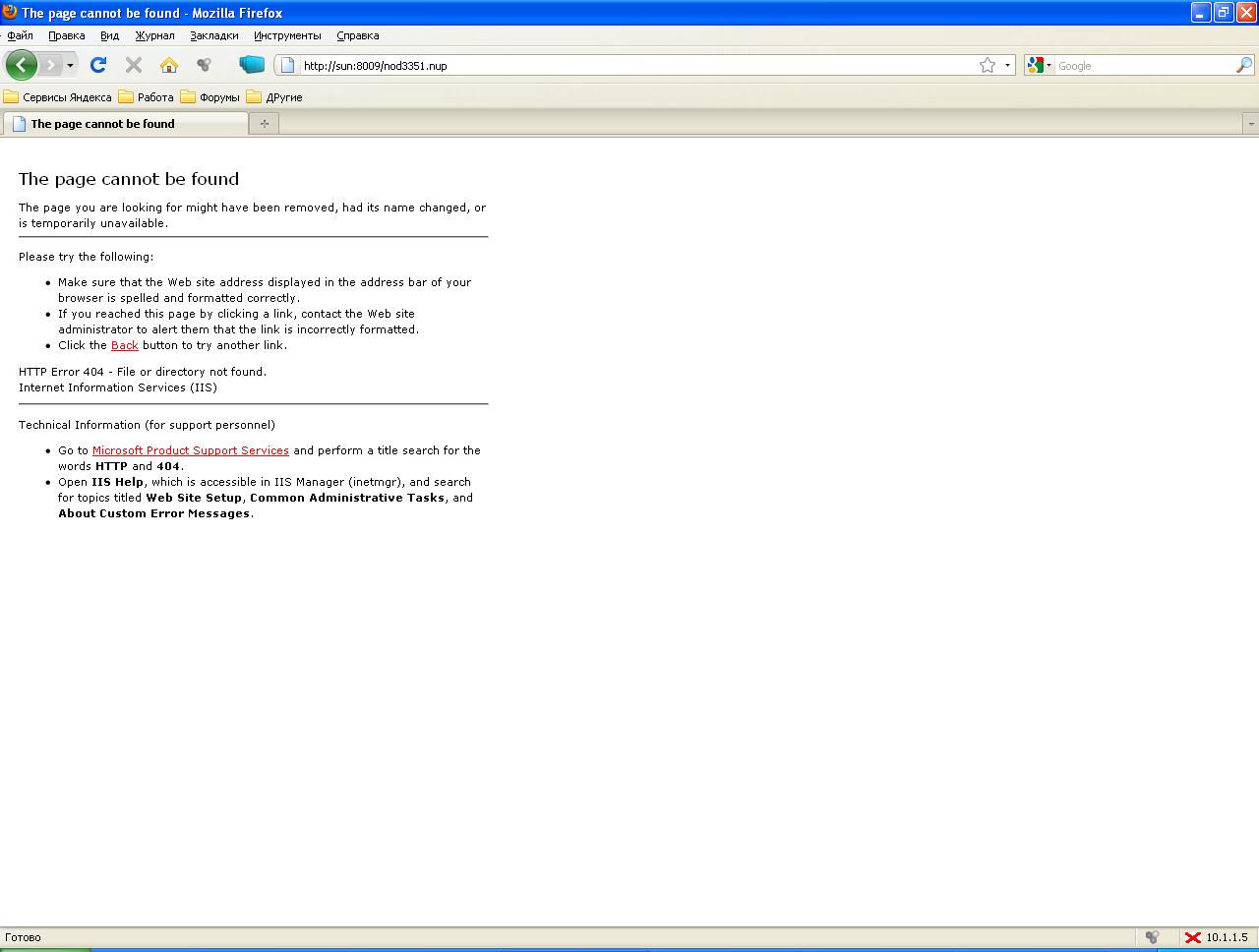Click the Back link in the error page
1259x952 pixels.
click(x=124, y=345)
